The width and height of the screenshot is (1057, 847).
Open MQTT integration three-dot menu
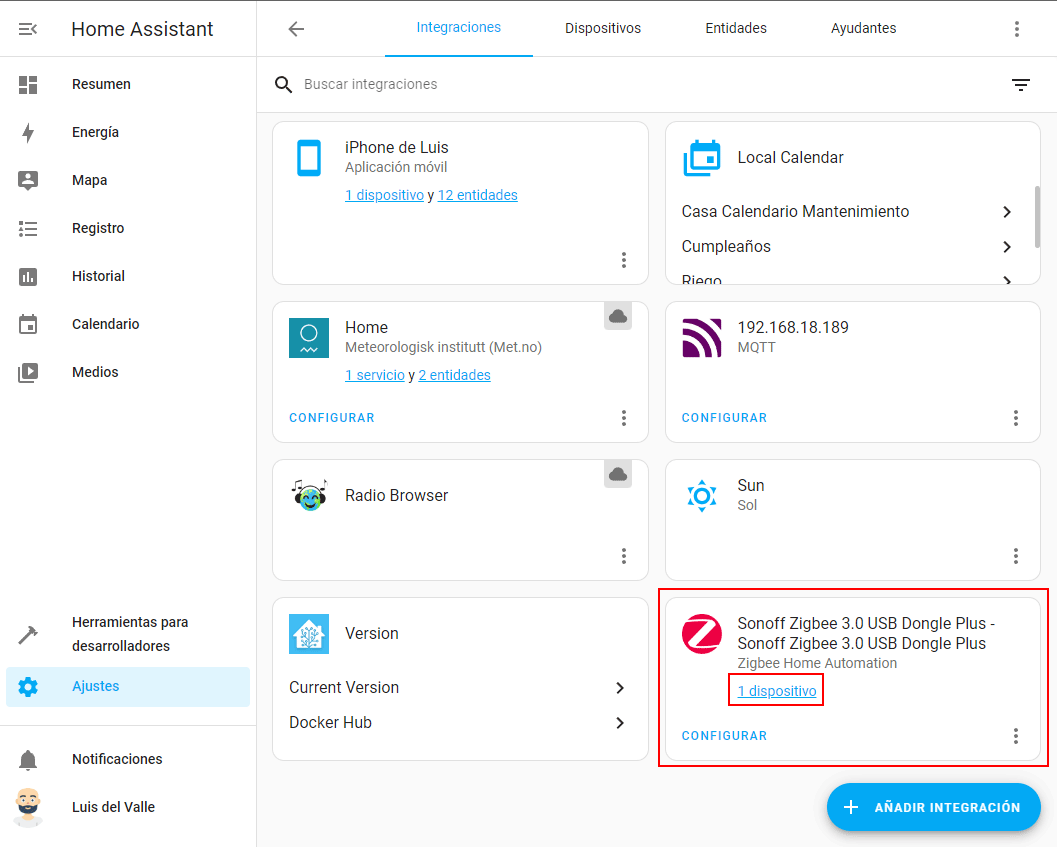(x=1016, y=418)
